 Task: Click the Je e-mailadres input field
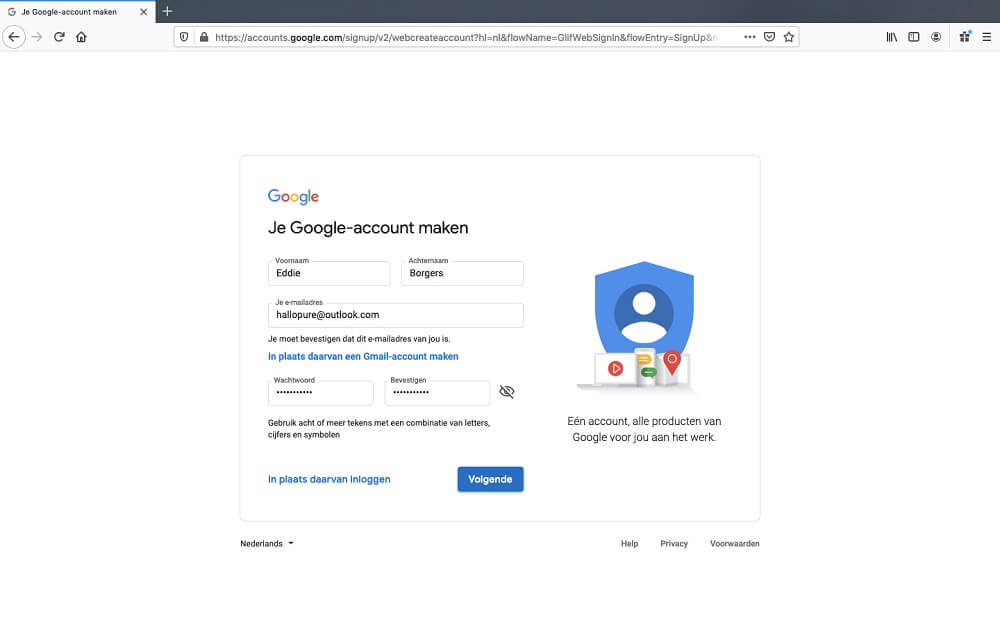(x=395, y=315)
